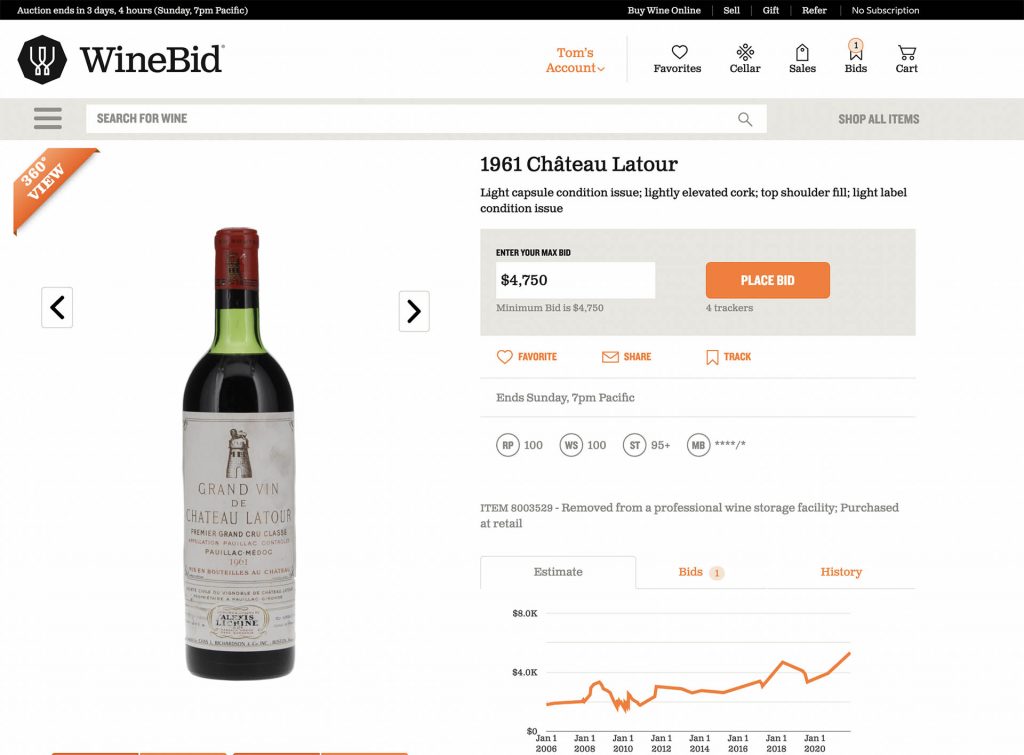The width and height of the screenshot is (1024, 755).
Task: Show next bottle image
Action: [414, 311]
